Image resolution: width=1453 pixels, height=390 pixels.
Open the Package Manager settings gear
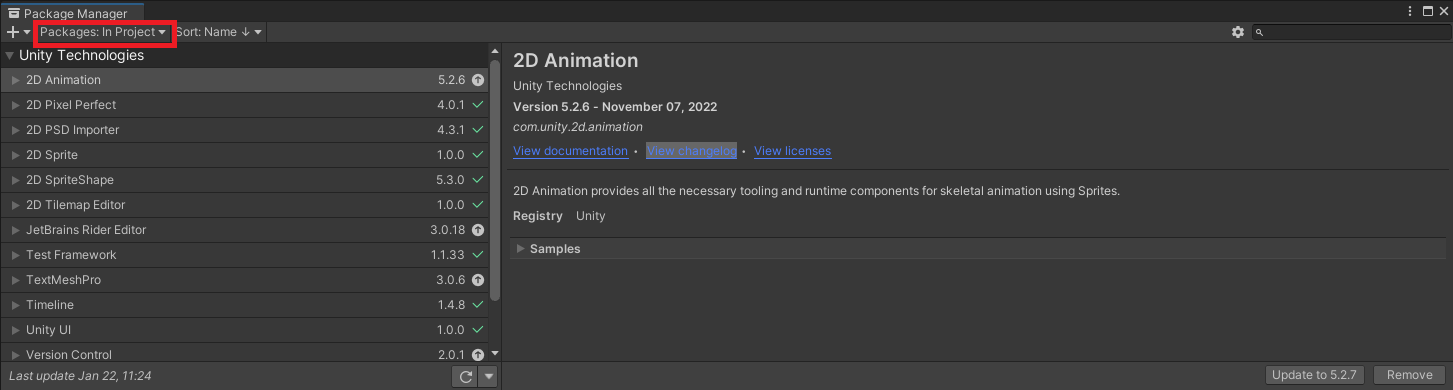pyautogui.click(x=1238, y=32)
